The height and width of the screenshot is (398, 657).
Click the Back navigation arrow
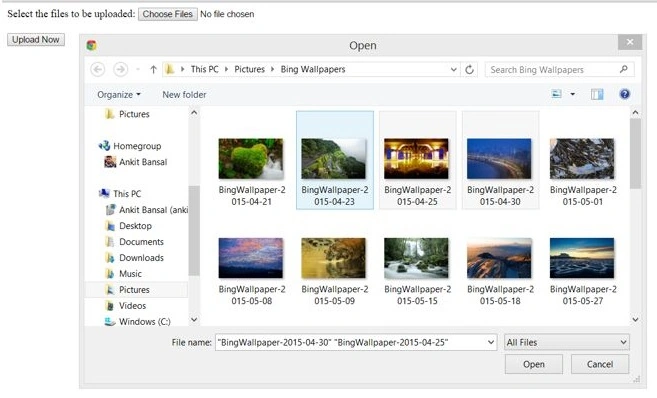(98, 69)
